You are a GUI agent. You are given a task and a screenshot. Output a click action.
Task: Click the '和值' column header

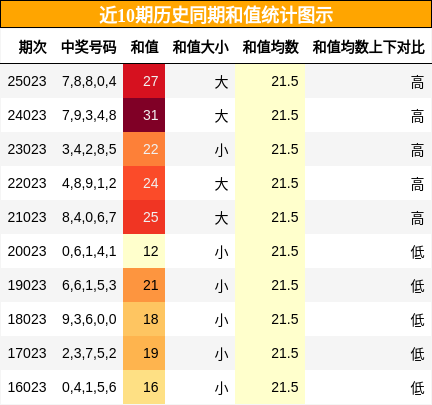click(144, 47)
